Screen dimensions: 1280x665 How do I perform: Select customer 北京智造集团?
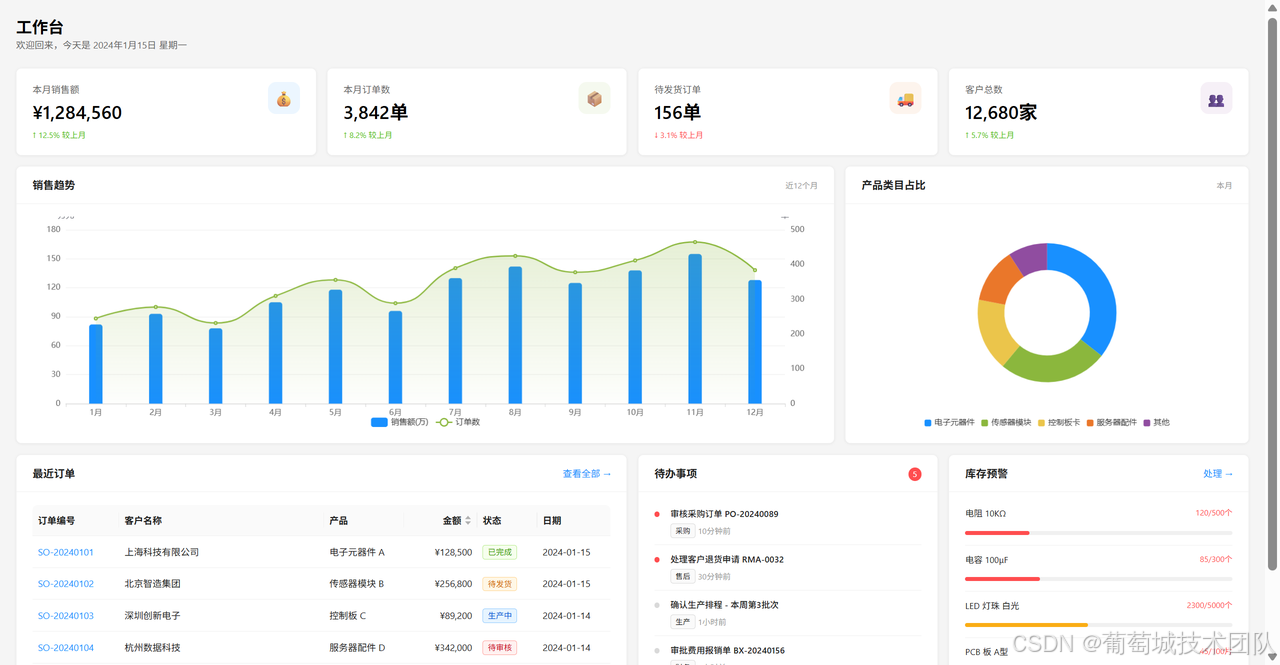[153, 584]
